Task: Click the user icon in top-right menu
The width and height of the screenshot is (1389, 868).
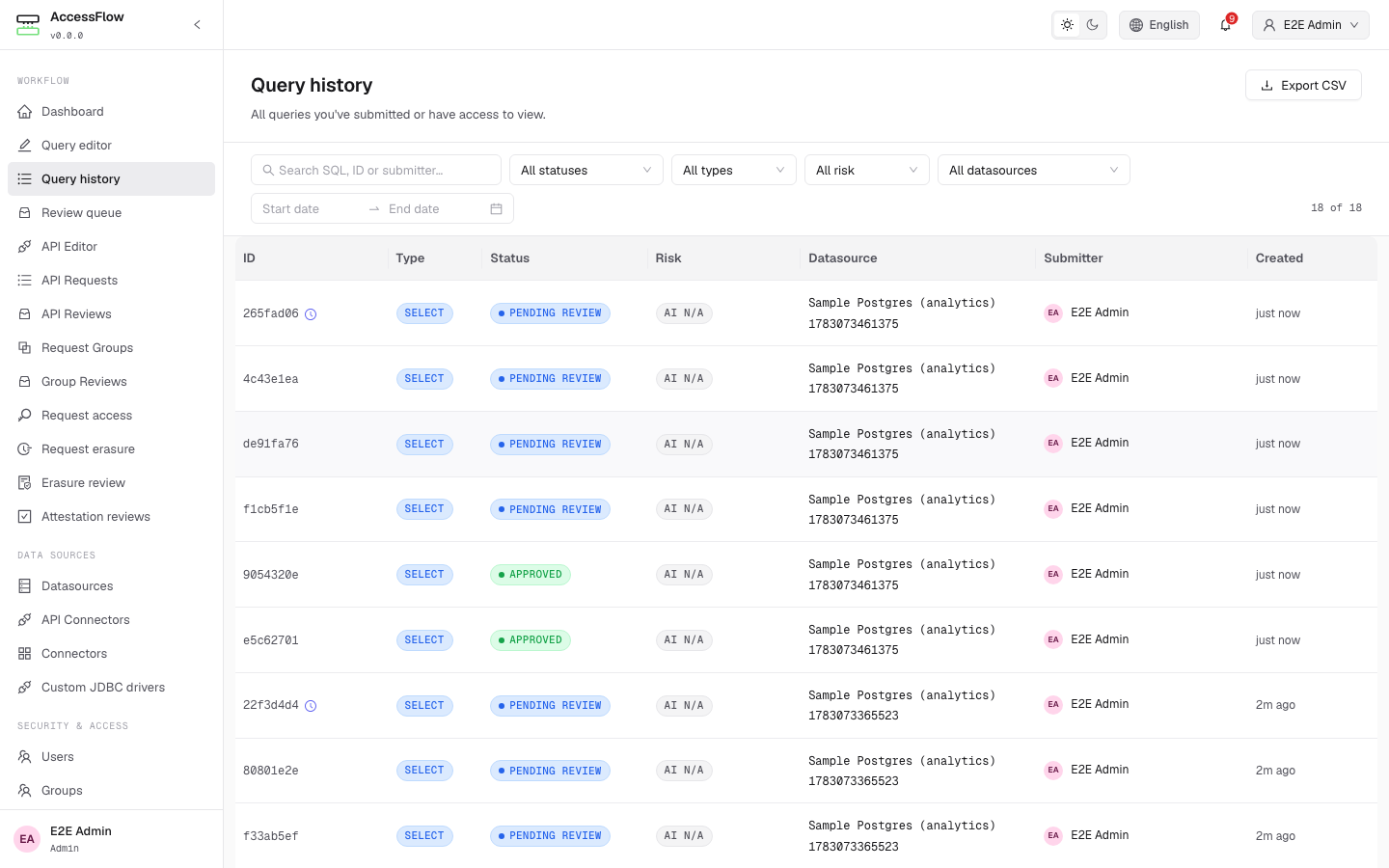Action: [x=1269, y=25]
